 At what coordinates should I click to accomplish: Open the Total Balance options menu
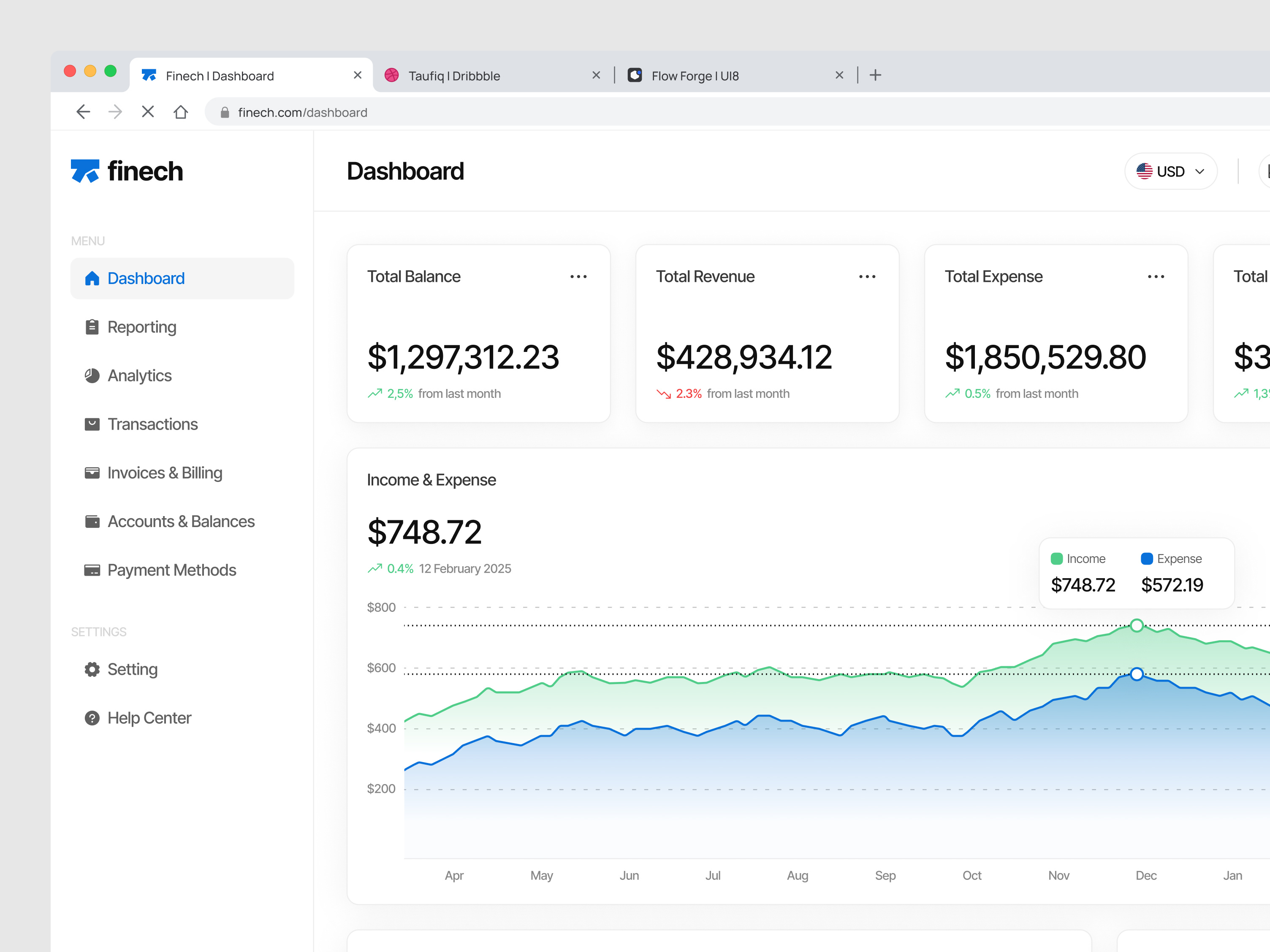[x=579, y=276]
